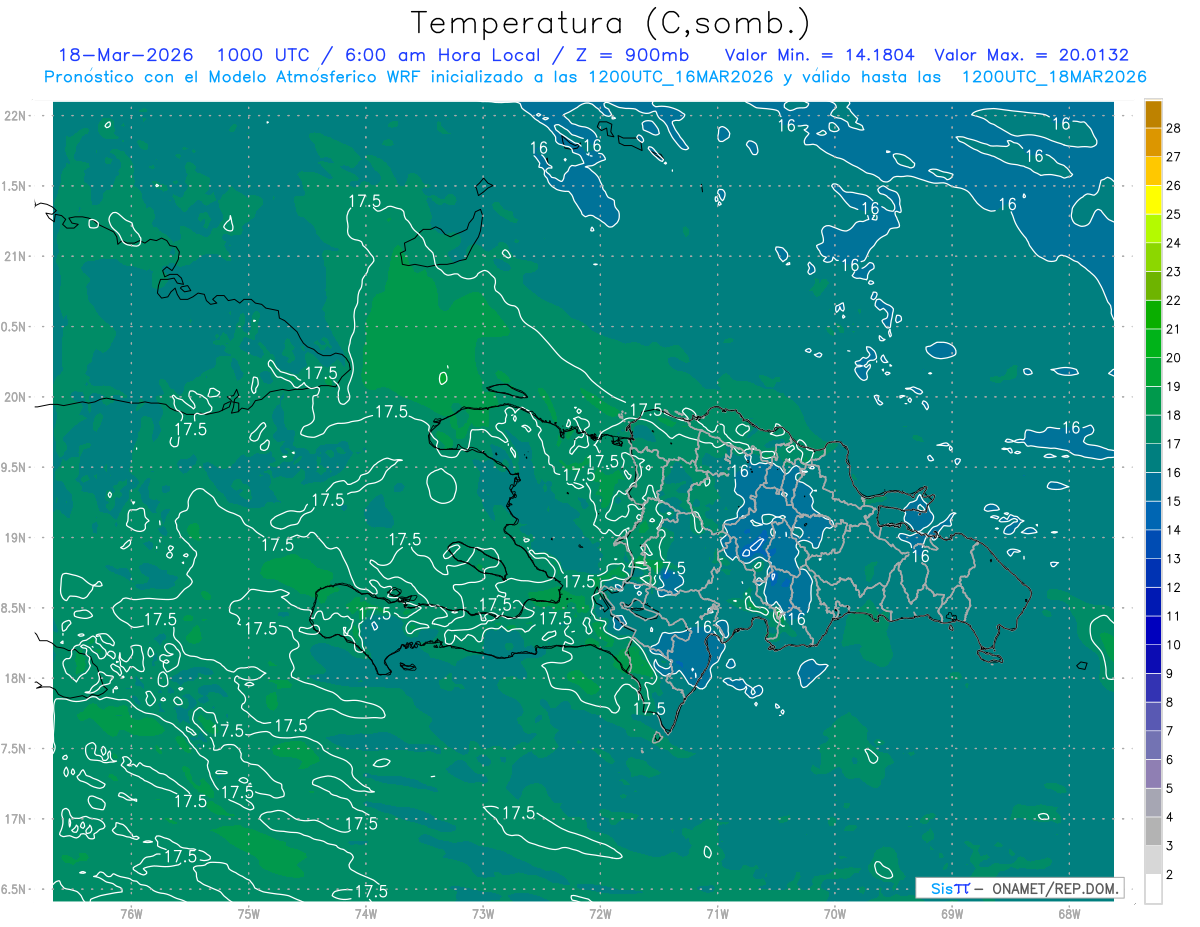Click the "28" color scale label
The height and width of the screenshot is (927, 1200).
[x=1174, y=128]
